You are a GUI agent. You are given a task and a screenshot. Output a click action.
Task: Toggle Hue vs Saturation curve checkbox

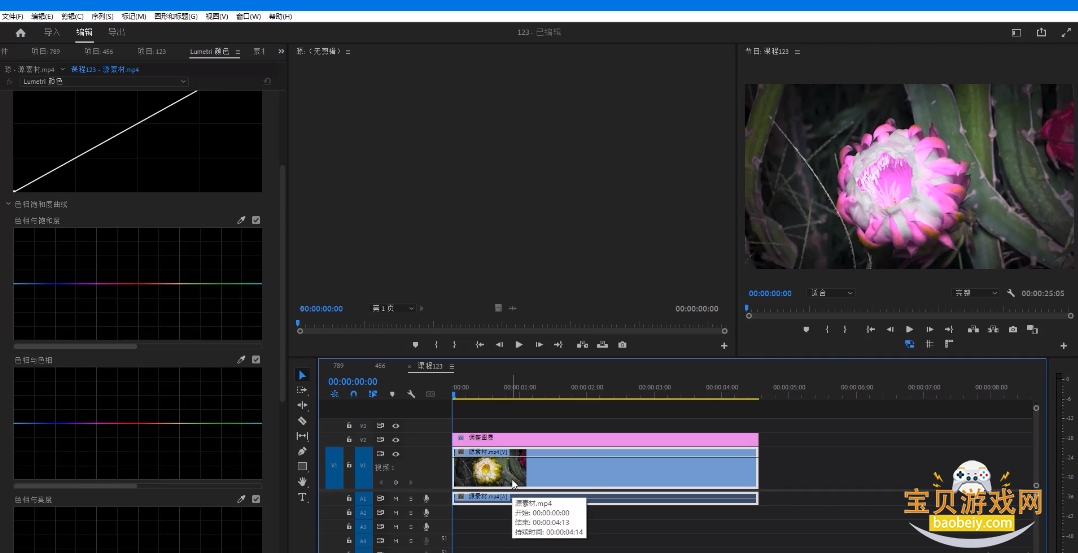256,220
